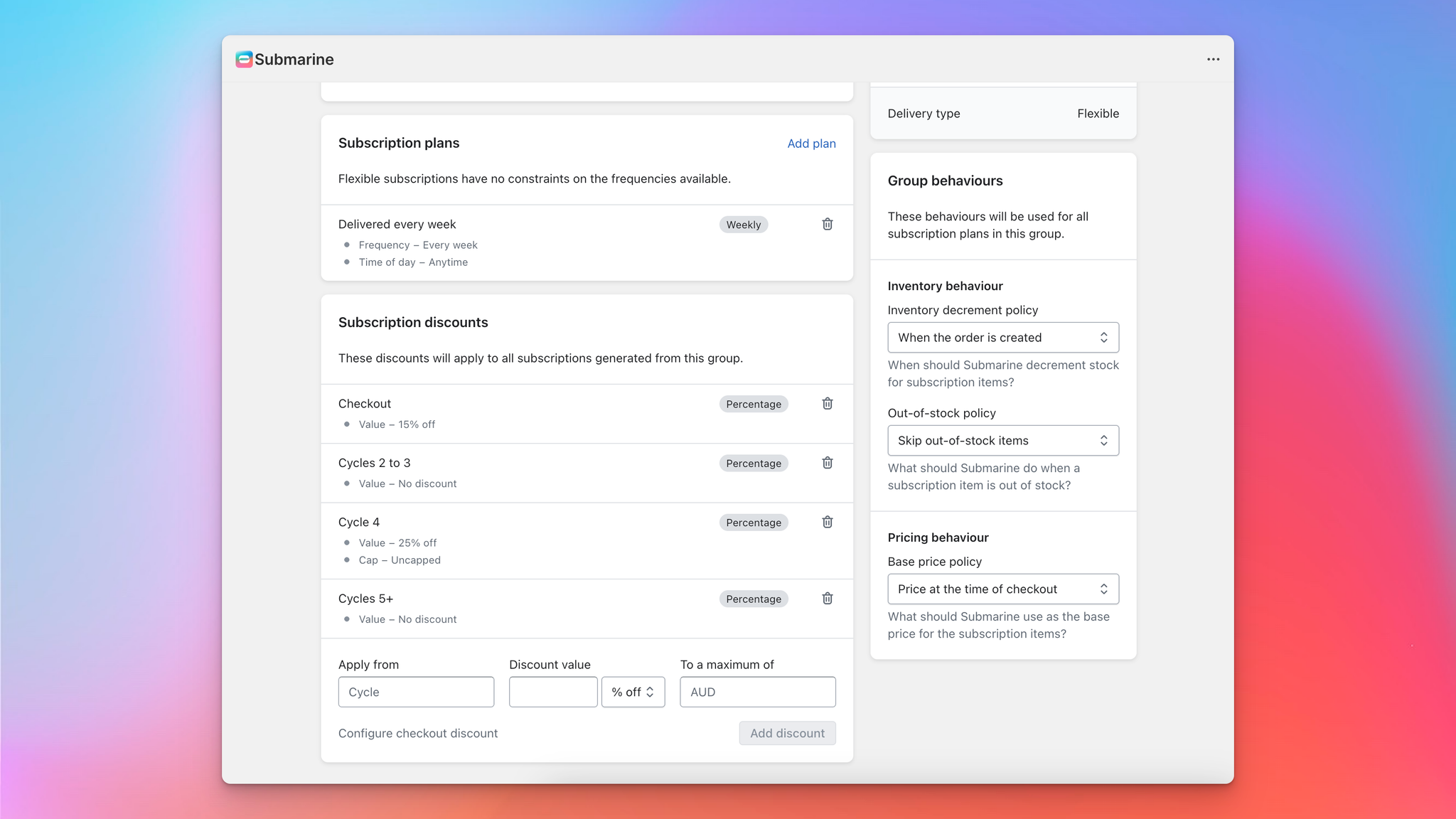
Task: Delete the Cycles 5+ discount
Action: tap(828, 599)
